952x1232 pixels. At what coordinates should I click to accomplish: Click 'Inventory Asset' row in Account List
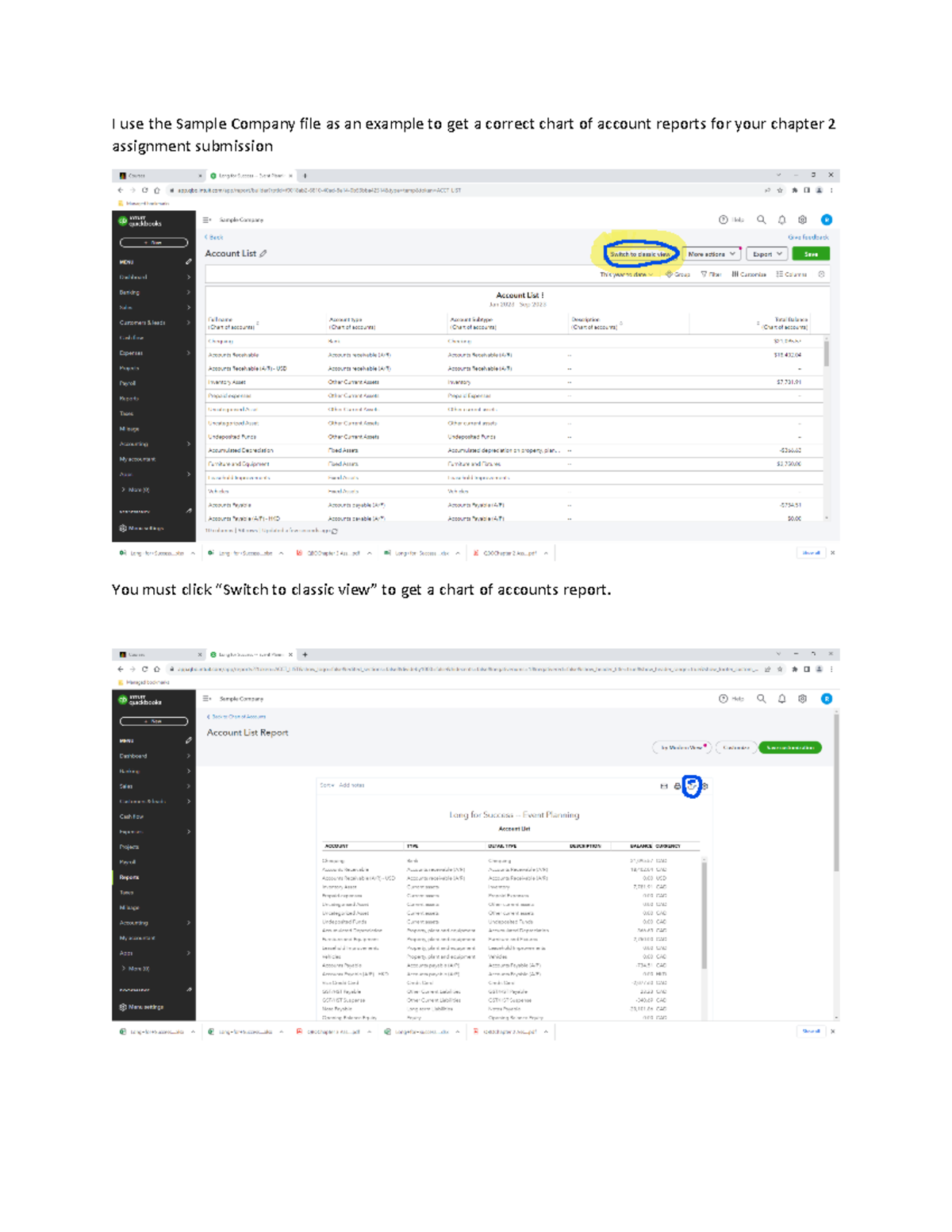514,382
